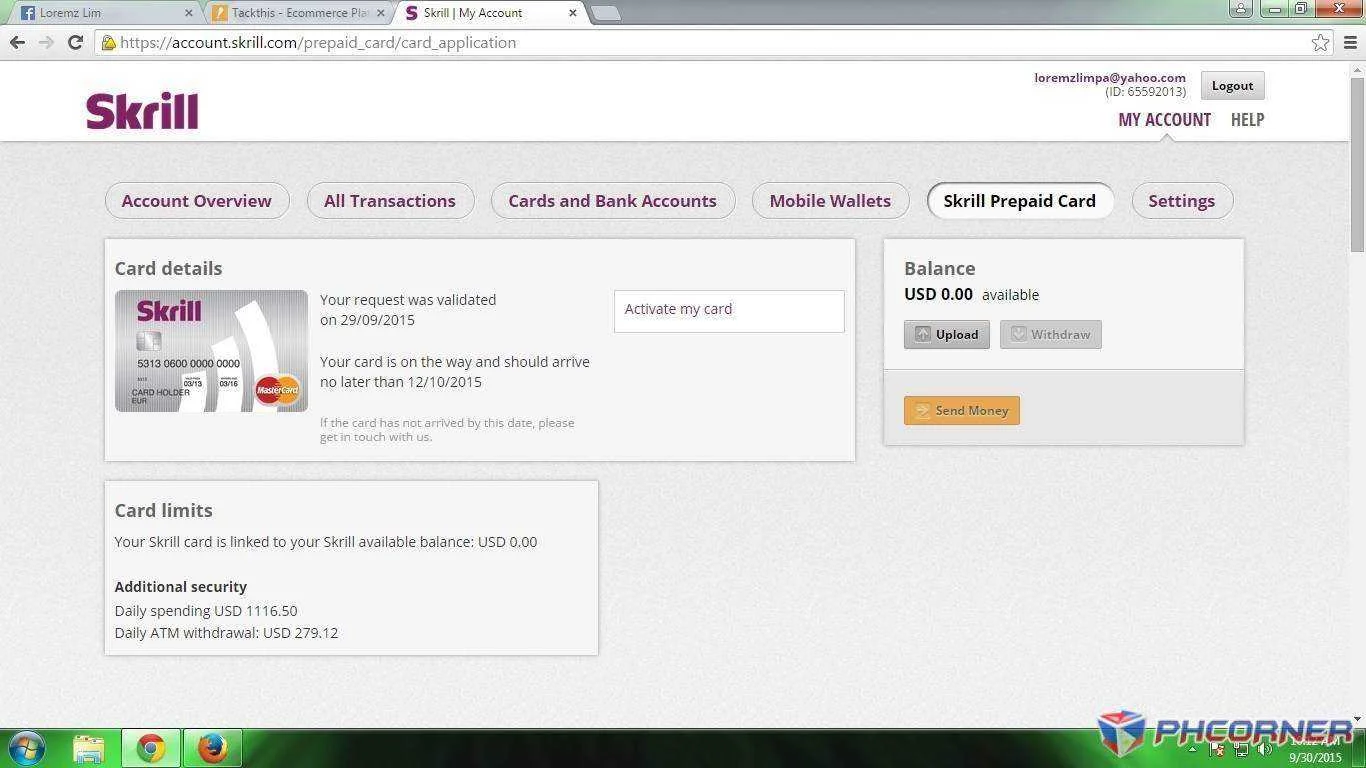
Task: Click the Chrome taskbar icon
Action: [x=151, y=748]
